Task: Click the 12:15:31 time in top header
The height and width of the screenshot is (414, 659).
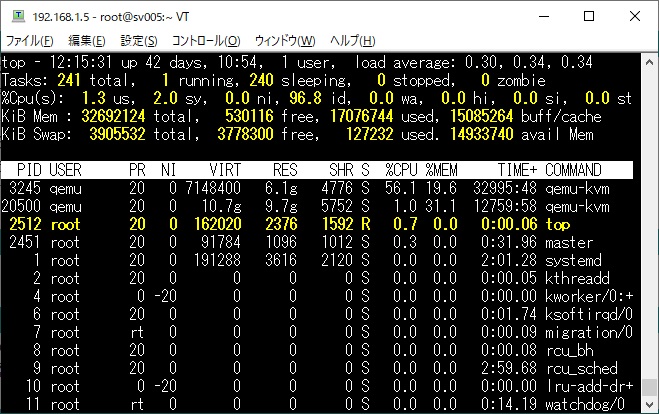Action: (81, 62)
